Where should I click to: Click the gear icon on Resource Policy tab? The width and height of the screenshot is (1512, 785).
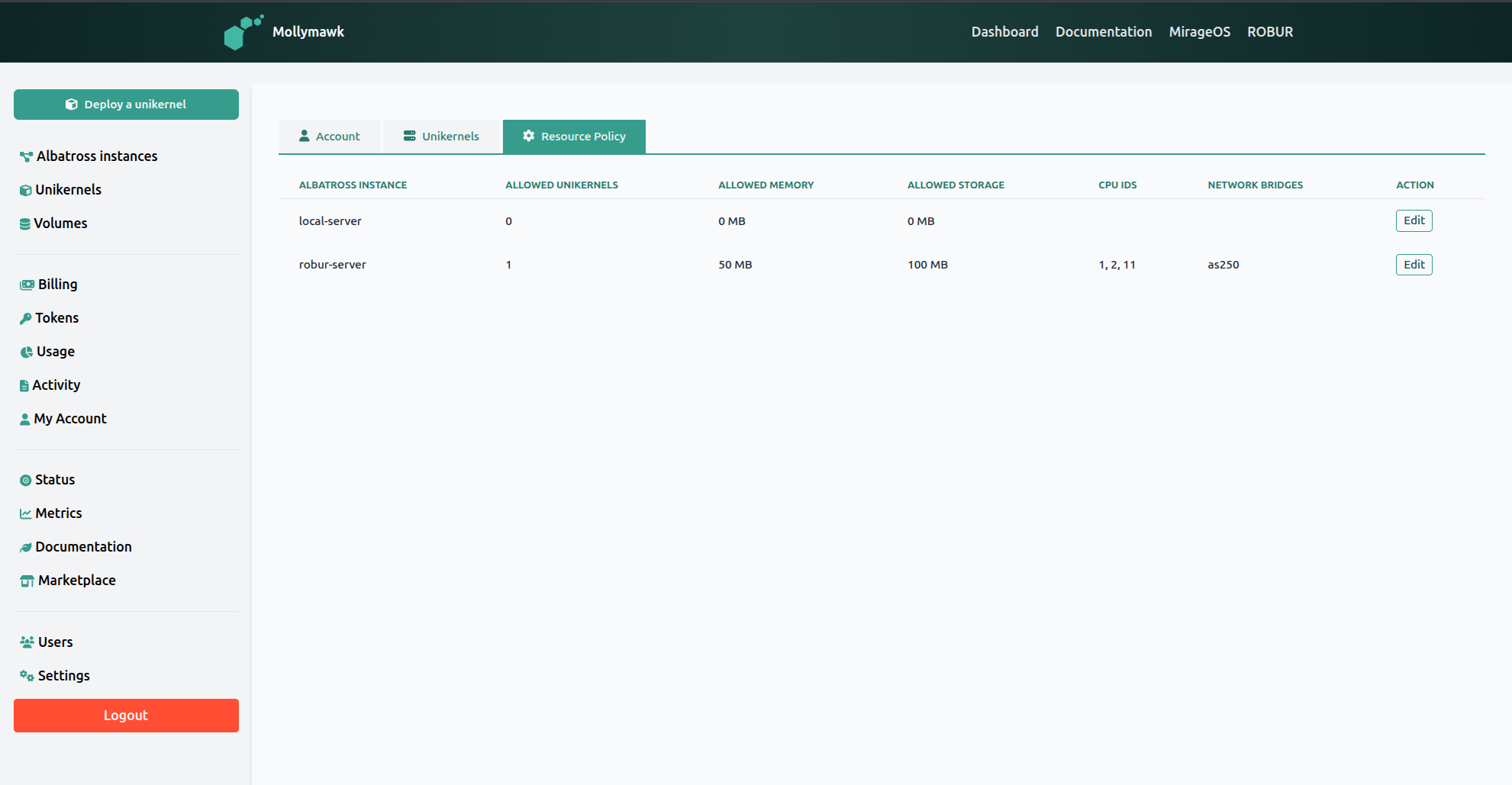click(x=528, y=136)
